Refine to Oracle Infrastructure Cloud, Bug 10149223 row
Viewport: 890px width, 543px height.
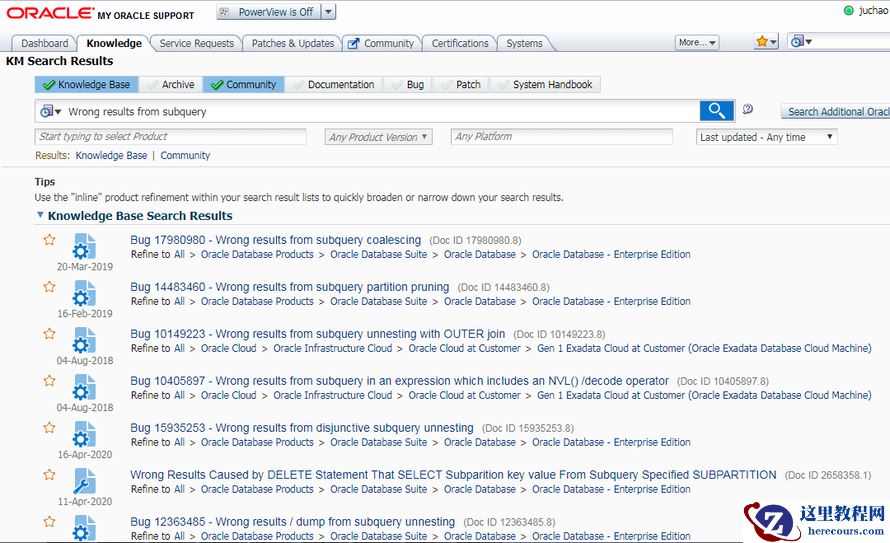(333, 348)
